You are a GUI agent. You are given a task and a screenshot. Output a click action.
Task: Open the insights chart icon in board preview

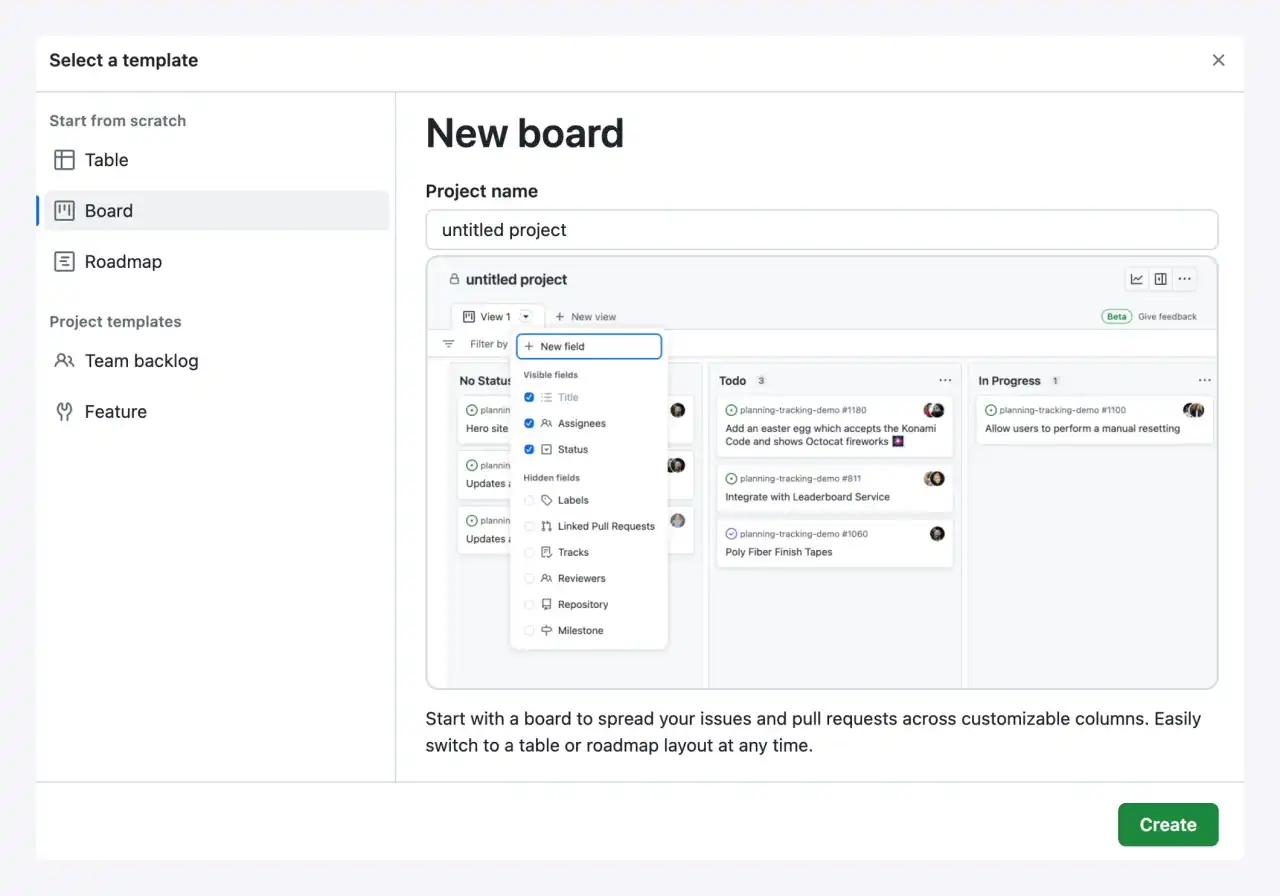[x=1137, y=279]
